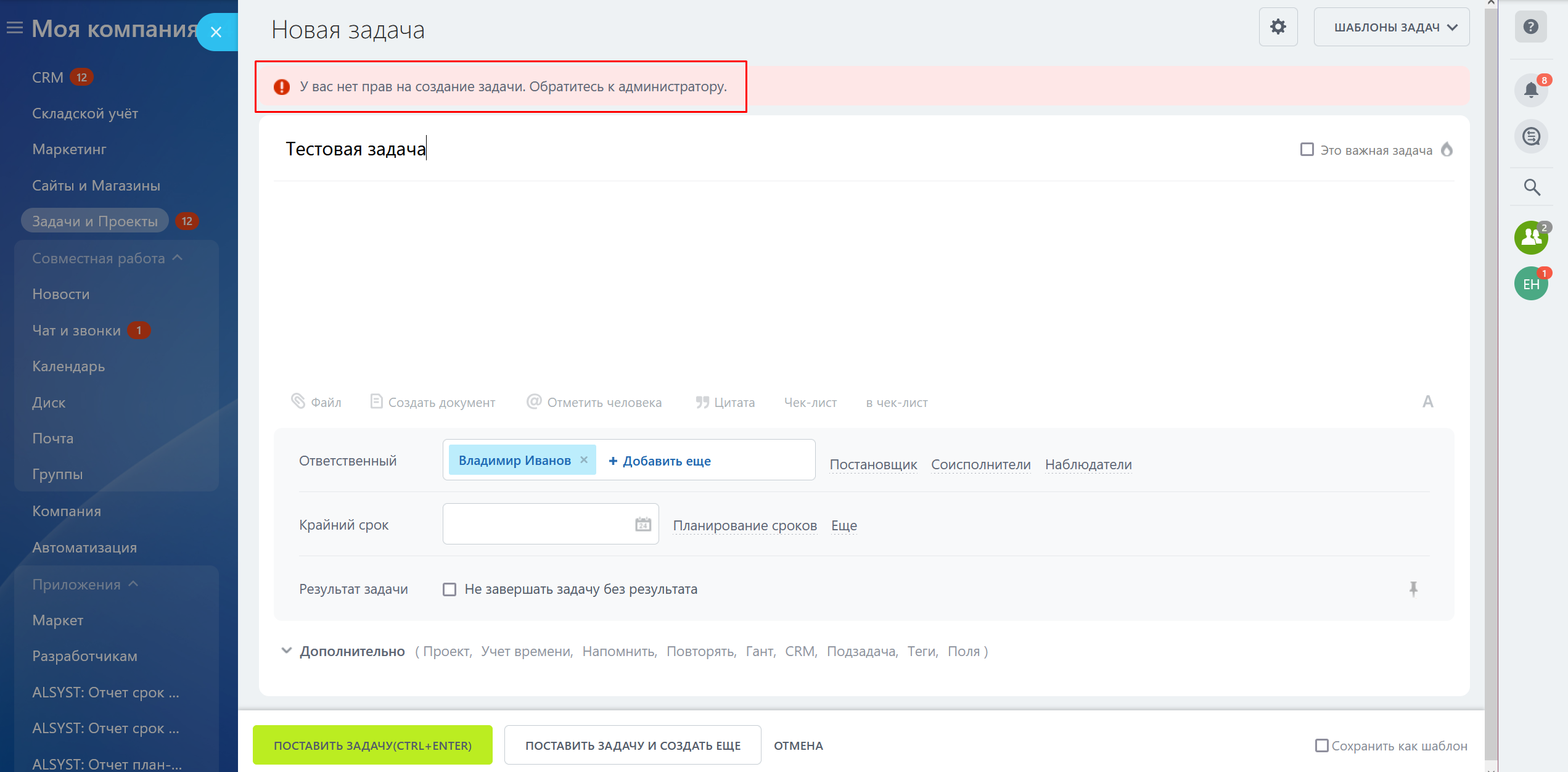
Task: Click the magnifier search icon
Action: tap(1532, 187)
